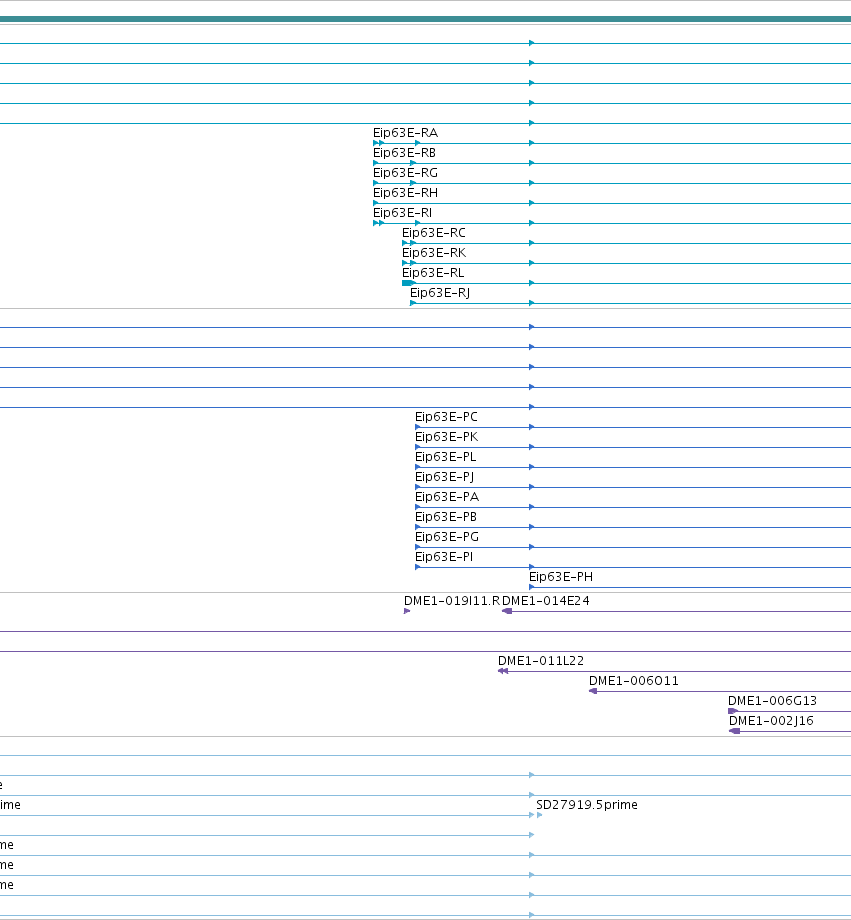Click the purple arrowhead of DME1-014E24
Screen dimensions: 851x920
tap(507, 611)
